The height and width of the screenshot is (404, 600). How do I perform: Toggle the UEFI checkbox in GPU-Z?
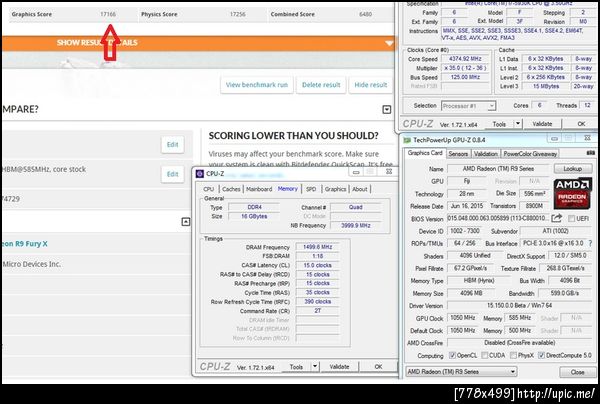point(572,218)
